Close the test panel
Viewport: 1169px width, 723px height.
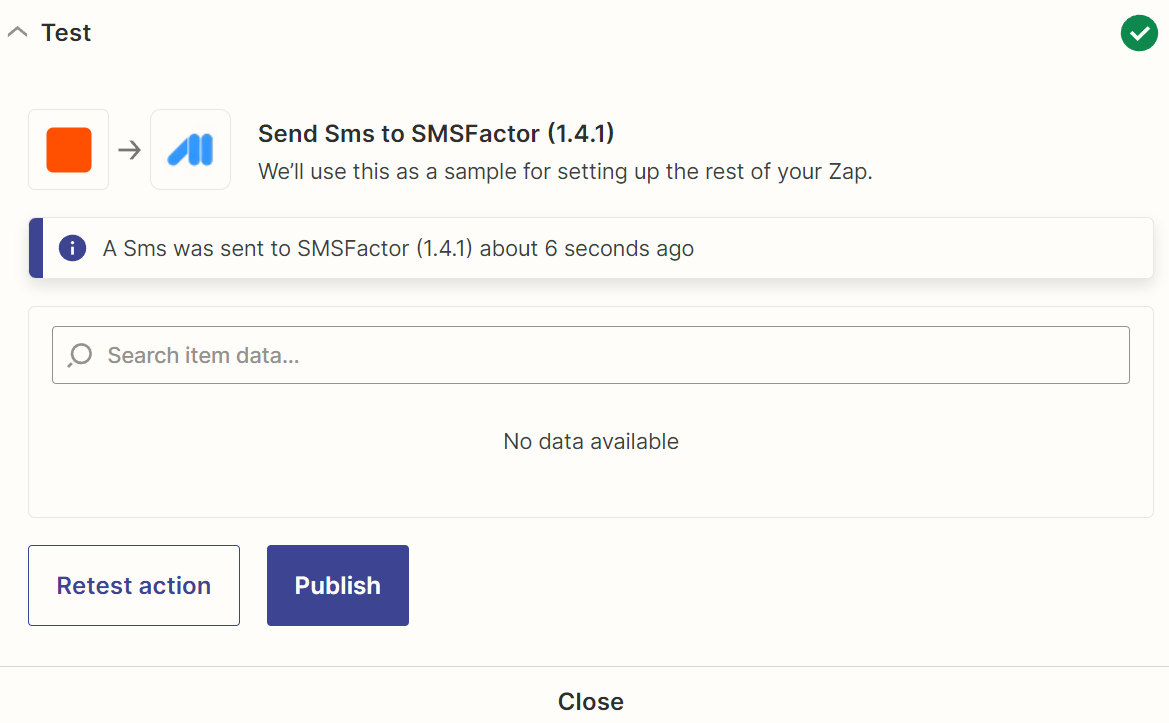[x=590, y=701]
